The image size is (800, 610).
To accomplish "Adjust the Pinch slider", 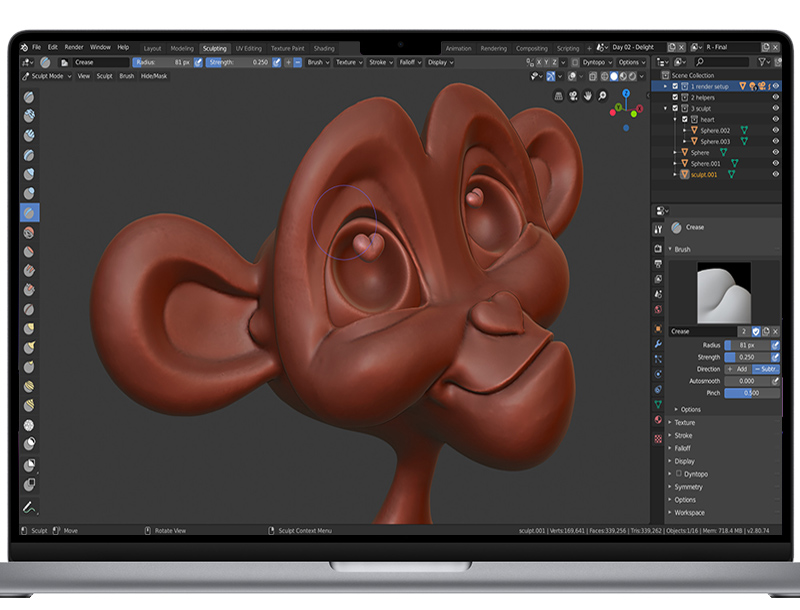I will point(752,393).
